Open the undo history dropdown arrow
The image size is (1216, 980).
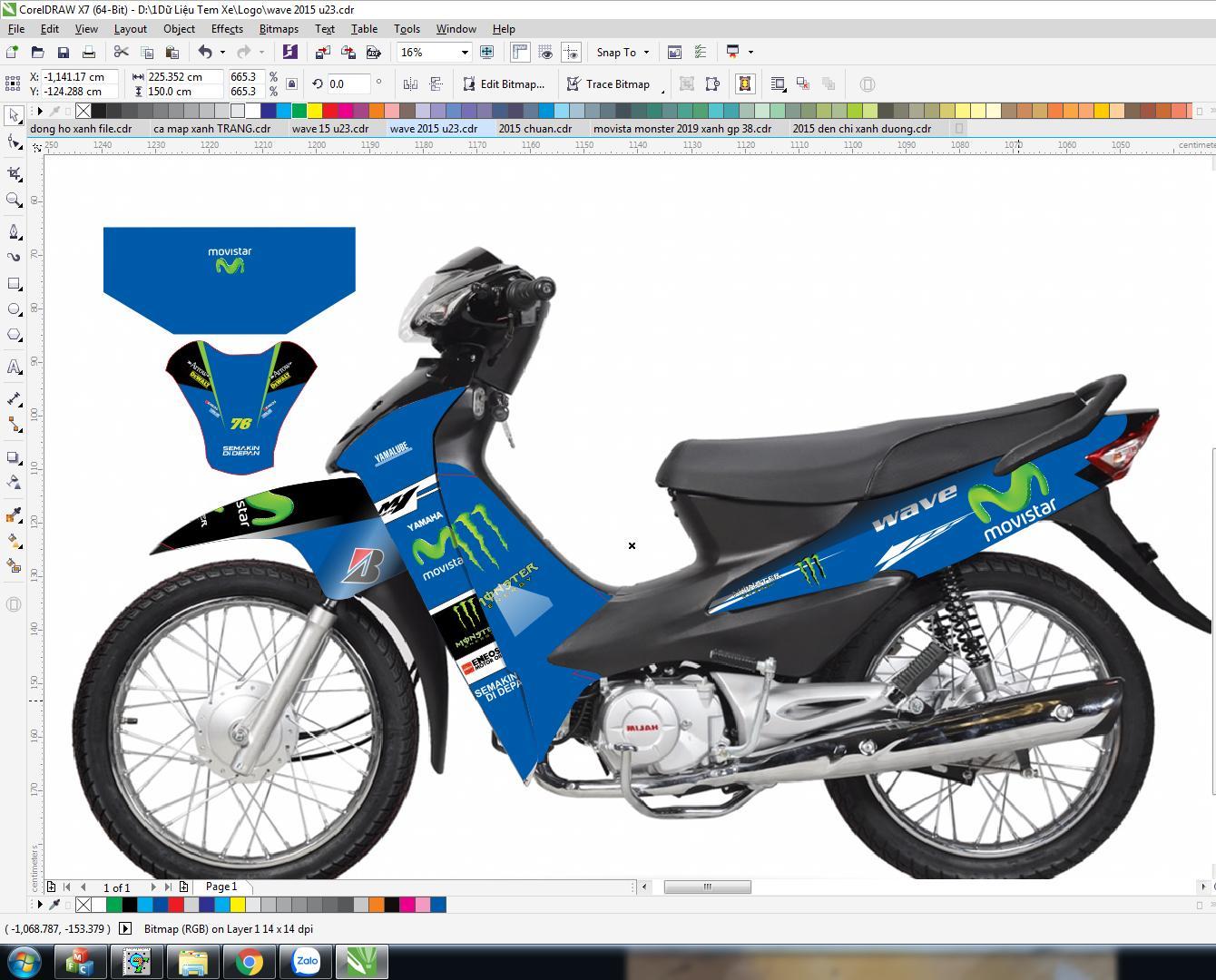222,53
